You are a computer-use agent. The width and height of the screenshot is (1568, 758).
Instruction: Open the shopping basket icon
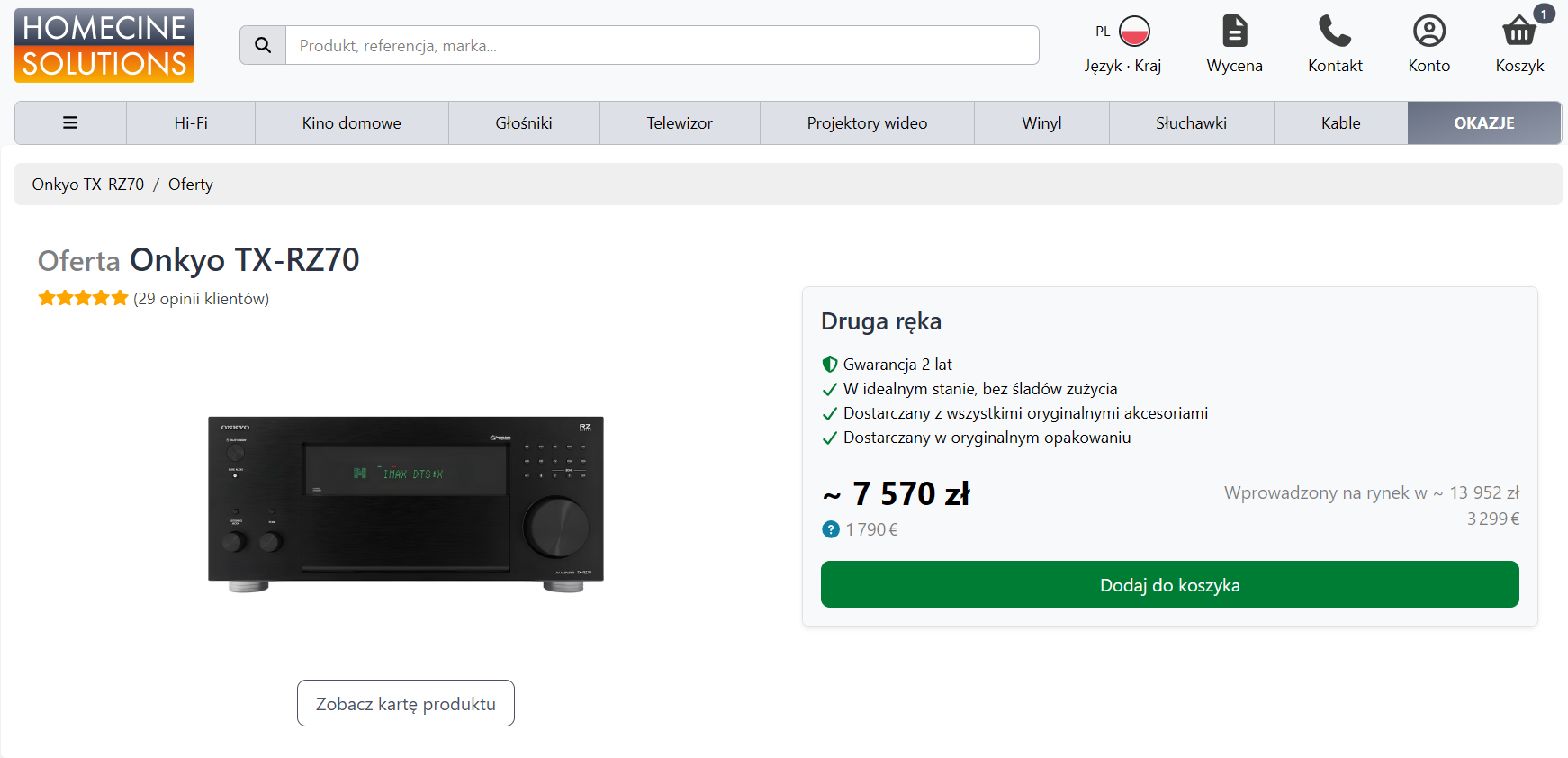point(1519,32)
